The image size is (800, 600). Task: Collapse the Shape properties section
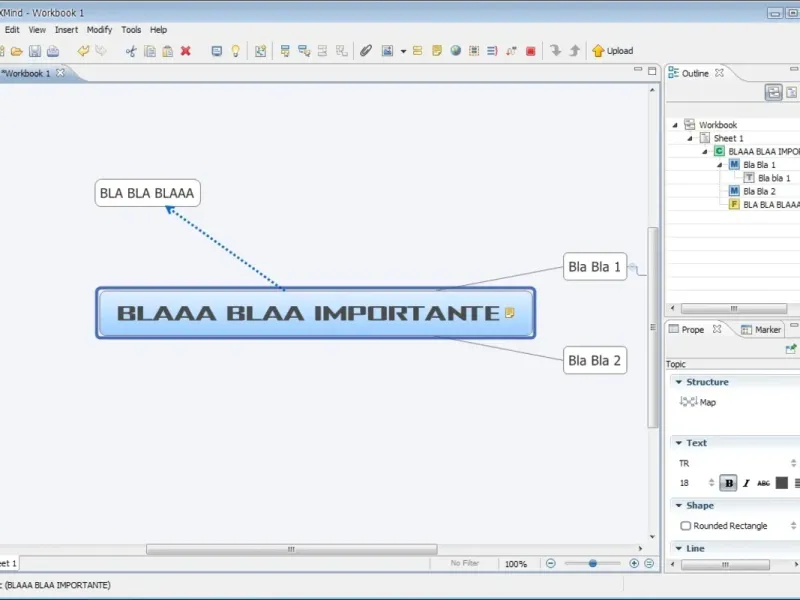pyautogui.click(x=679, y=506)
